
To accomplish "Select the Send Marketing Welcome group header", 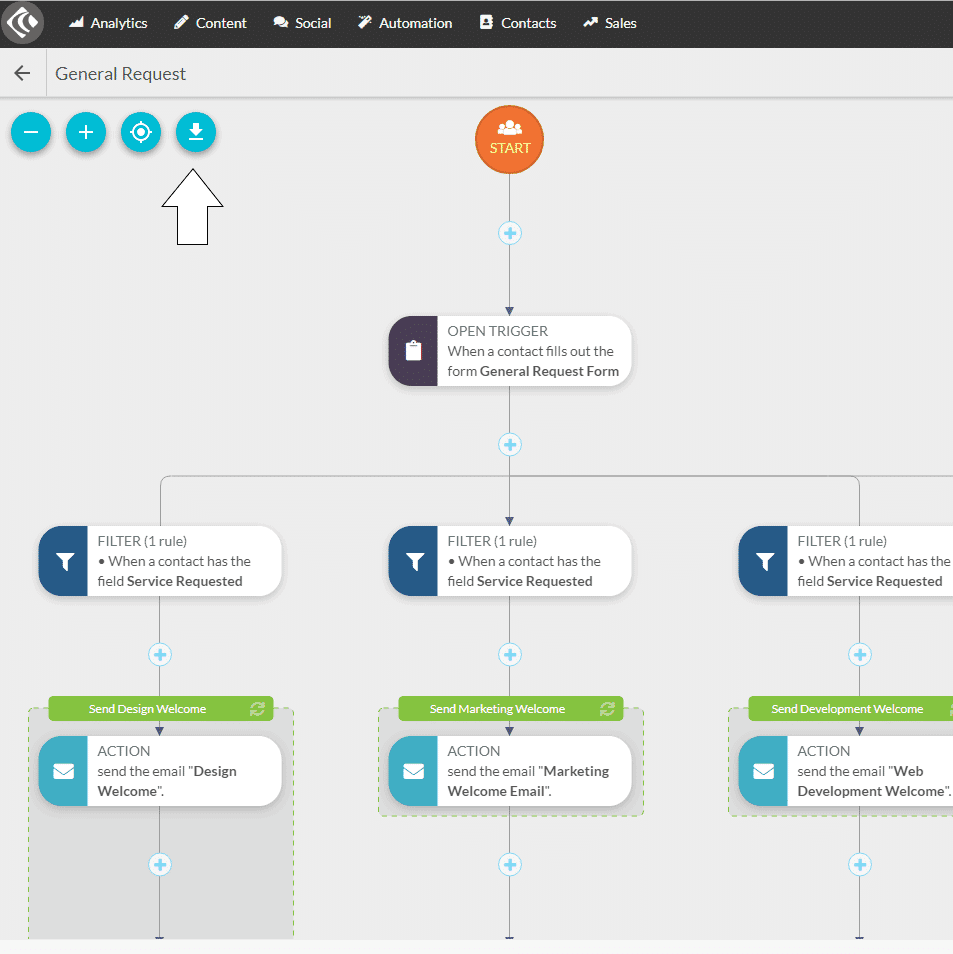I will 511,709.
